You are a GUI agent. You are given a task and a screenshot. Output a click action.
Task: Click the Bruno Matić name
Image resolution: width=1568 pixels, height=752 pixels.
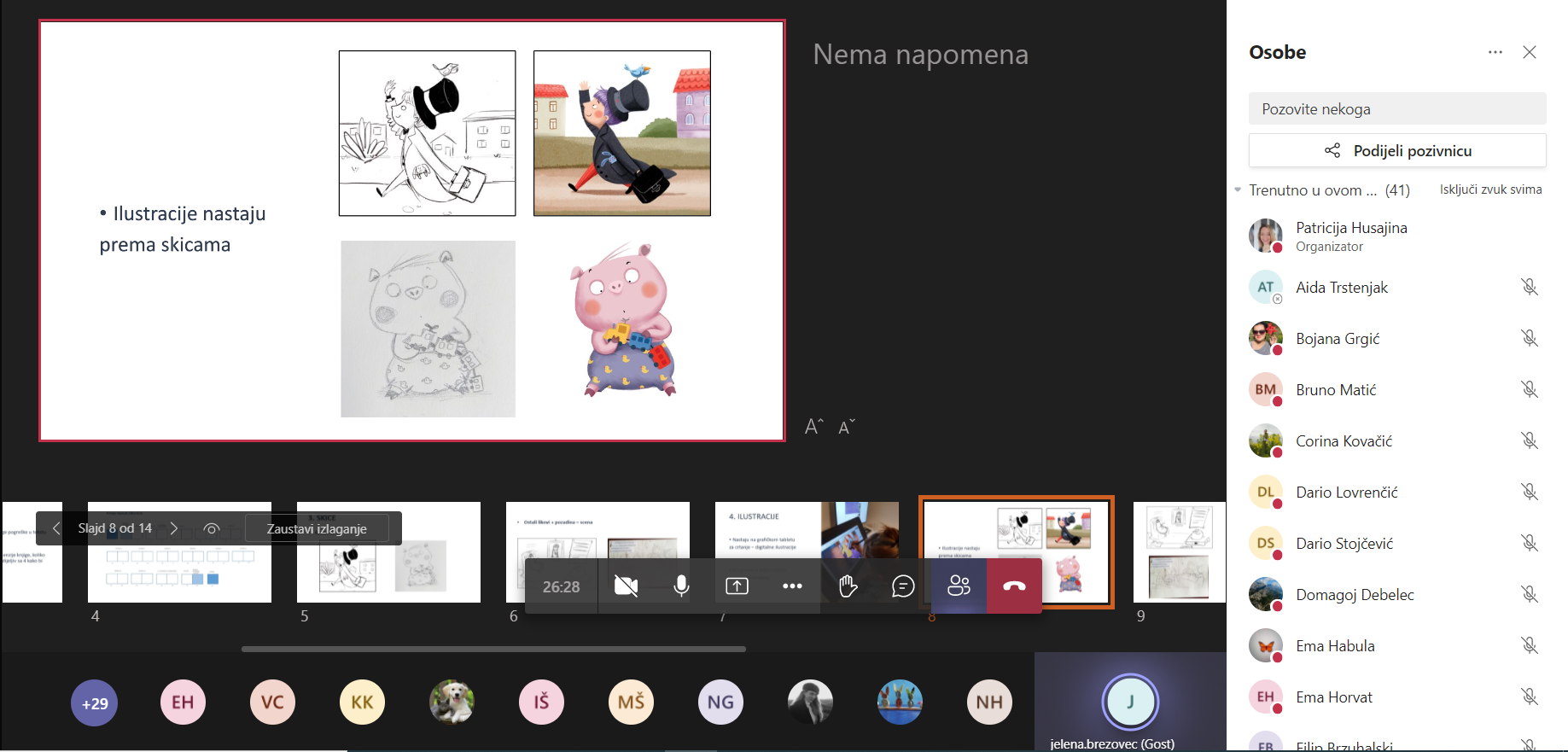point(1336,389)
